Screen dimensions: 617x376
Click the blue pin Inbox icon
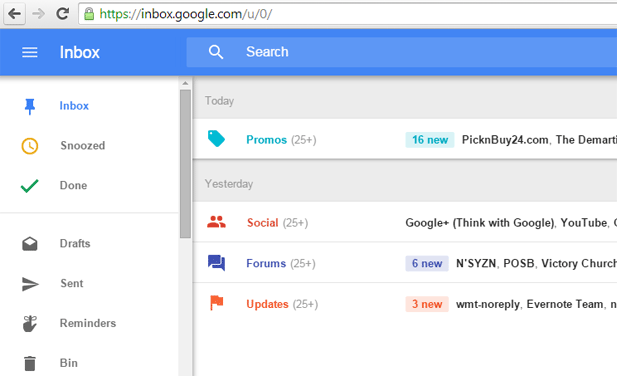click(x=30, y=106)
